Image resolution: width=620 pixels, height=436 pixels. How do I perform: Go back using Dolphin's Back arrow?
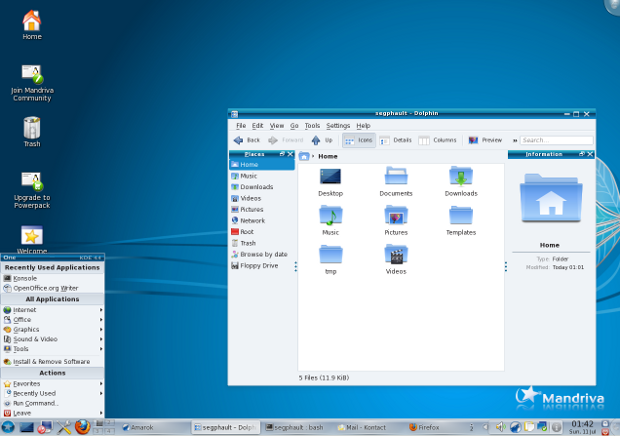click(x=247, y=140)
